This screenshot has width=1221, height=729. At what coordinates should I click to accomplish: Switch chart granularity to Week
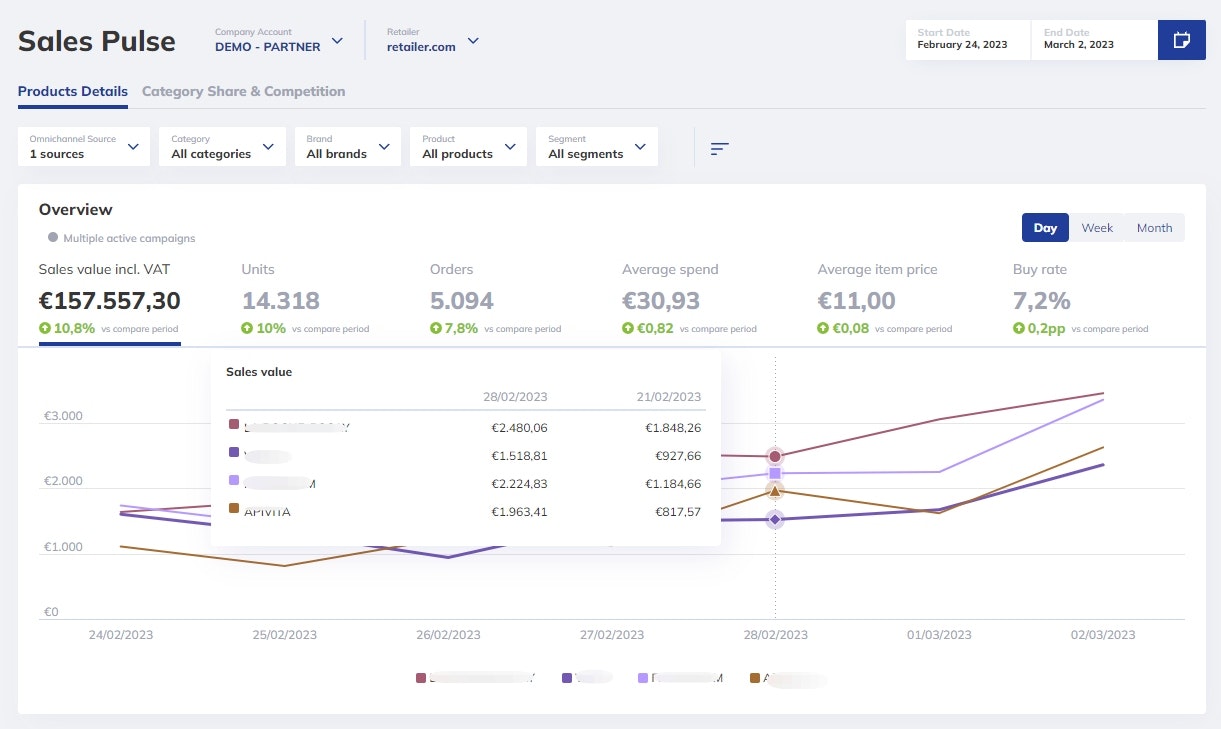click(1097, 228)
